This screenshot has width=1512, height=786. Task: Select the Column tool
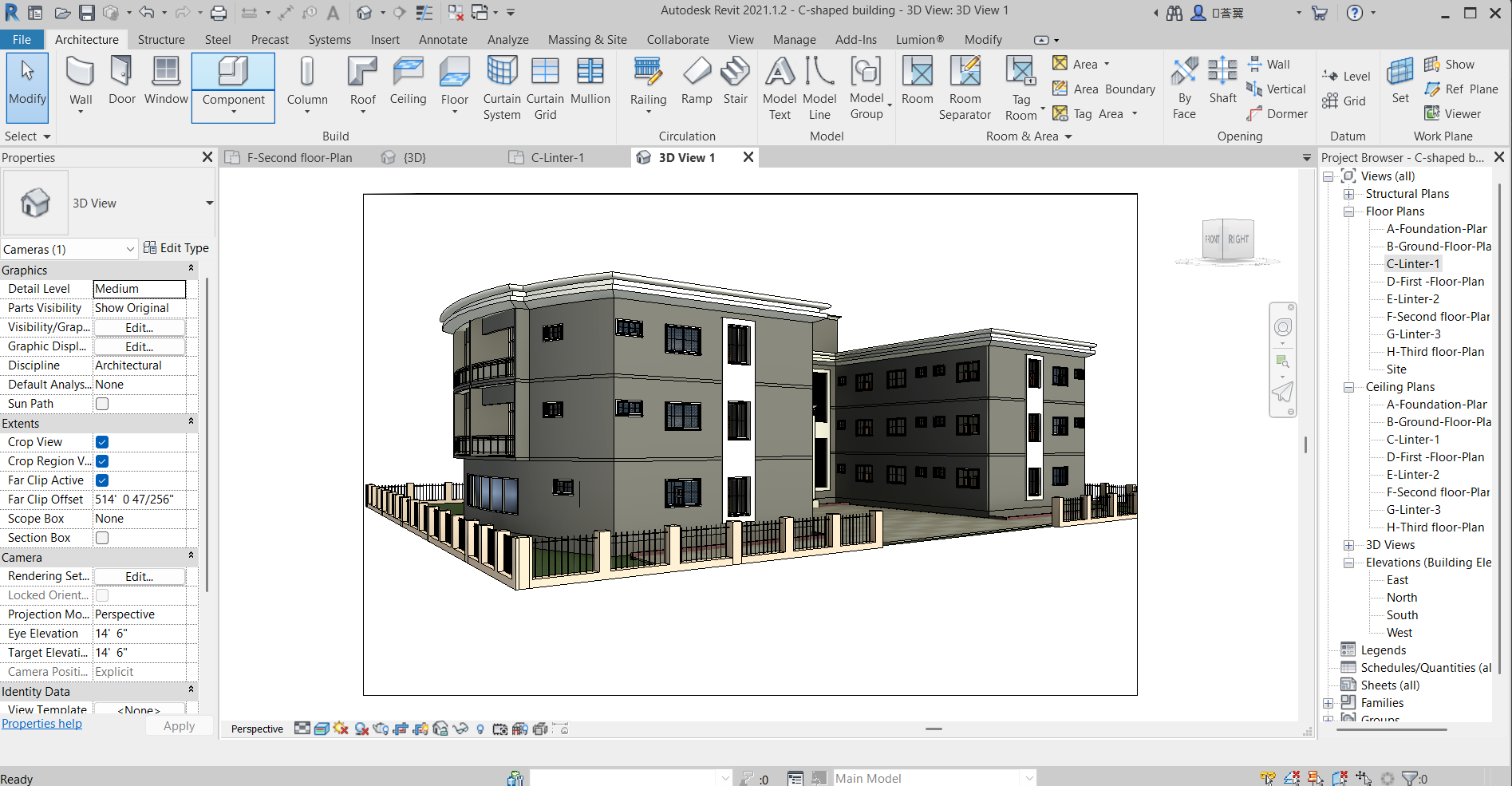(x=307, y=86)
